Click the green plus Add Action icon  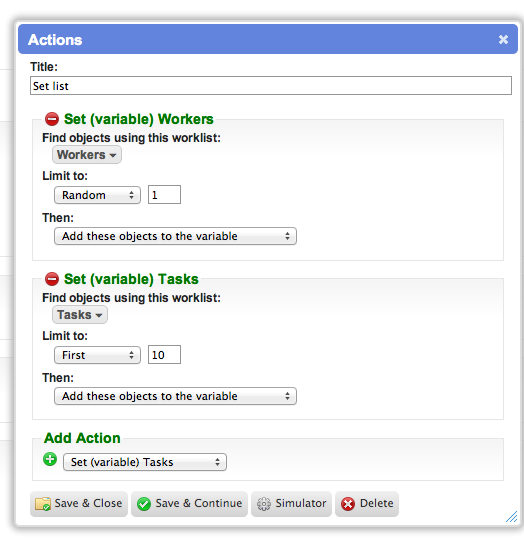pyautogui.click(x=50, y=459)
